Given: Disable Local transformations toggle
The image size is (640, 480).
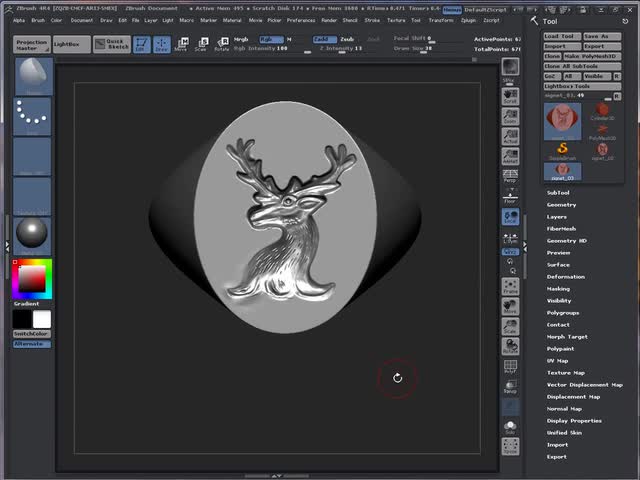Looking at the screenshot, I should click(510, 217).
